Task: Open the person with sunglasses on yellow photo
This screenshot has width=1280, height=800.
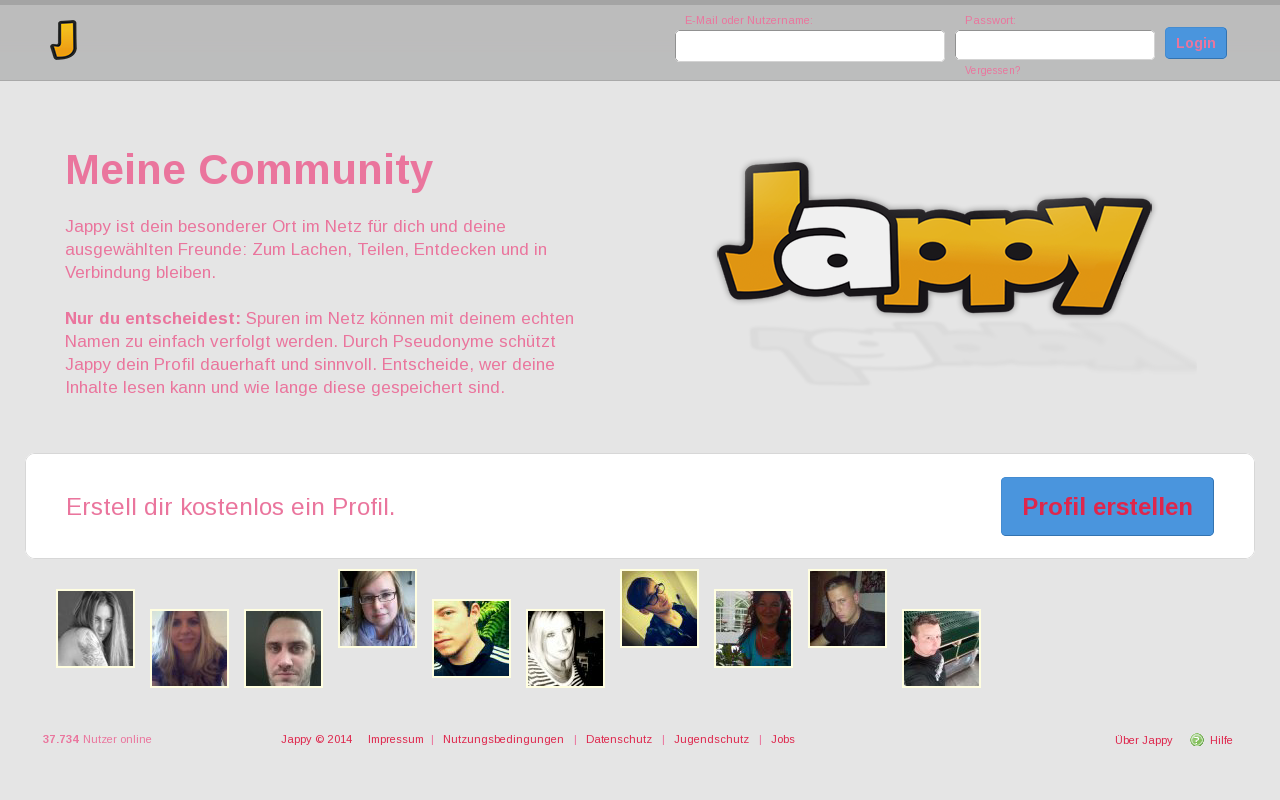Action: (659, 608)
